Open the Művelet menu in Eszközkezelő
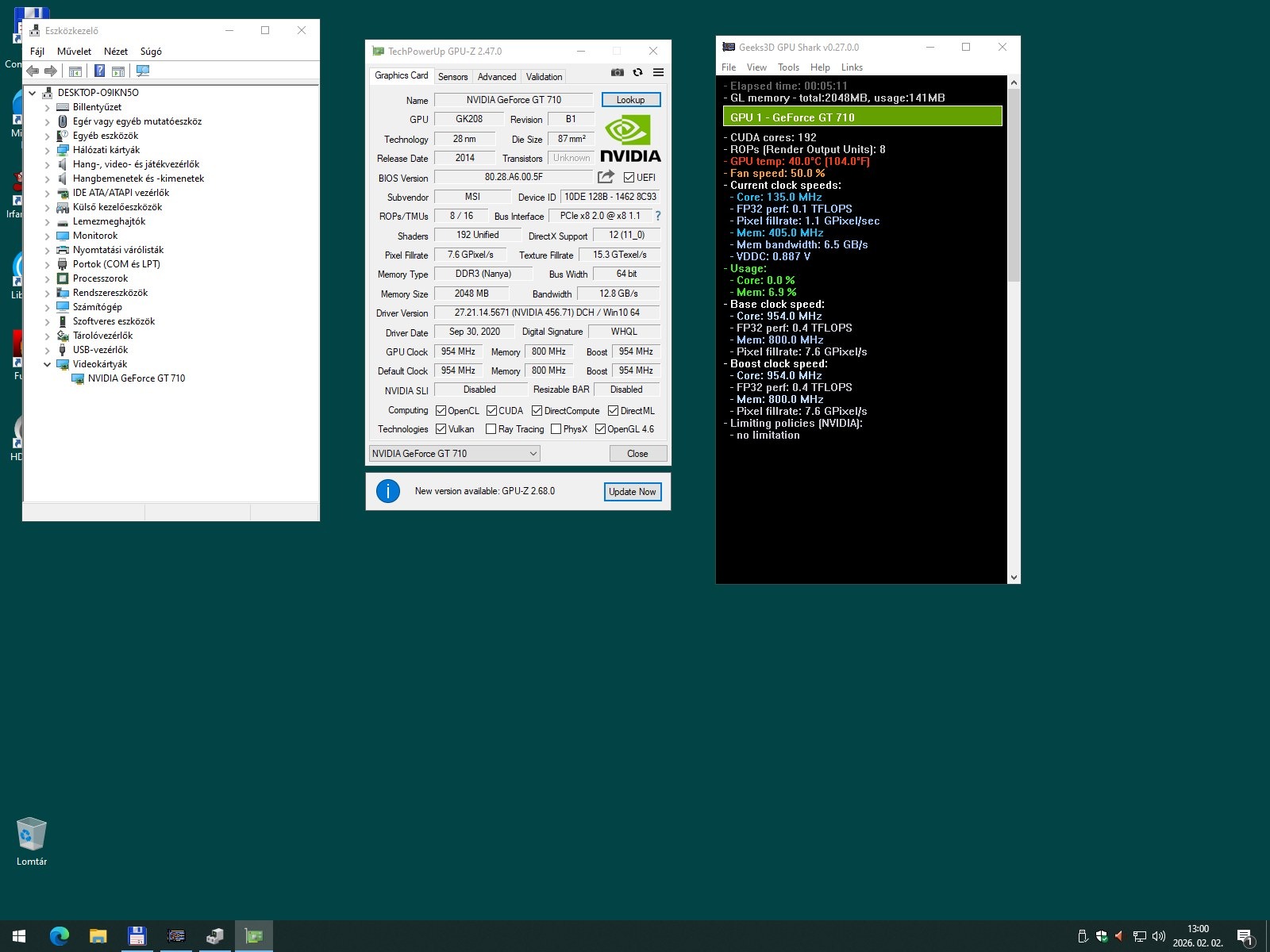The width and height of the screenshot is (1270, 952). [x=74, y=51]
